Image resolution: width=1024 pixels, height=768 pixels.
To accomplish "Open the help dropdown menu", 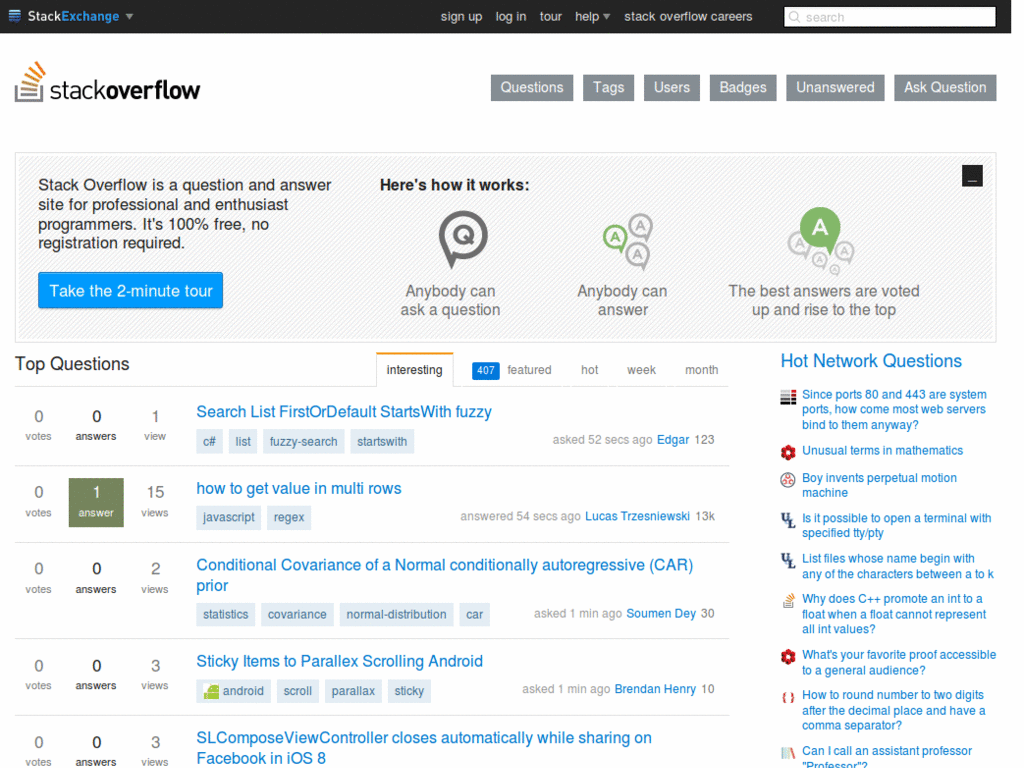I will click(x=592, y=16).
